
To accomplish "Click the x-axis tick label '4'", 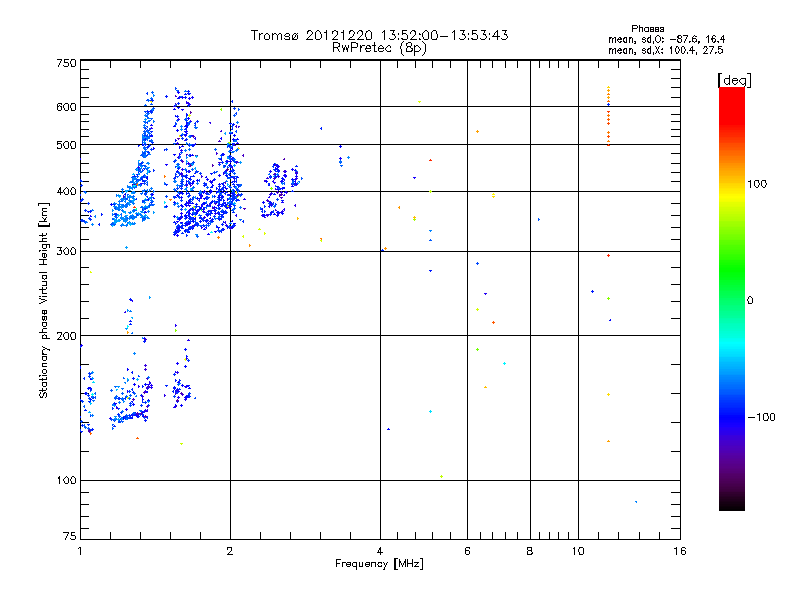I will (x=380, y=551).
